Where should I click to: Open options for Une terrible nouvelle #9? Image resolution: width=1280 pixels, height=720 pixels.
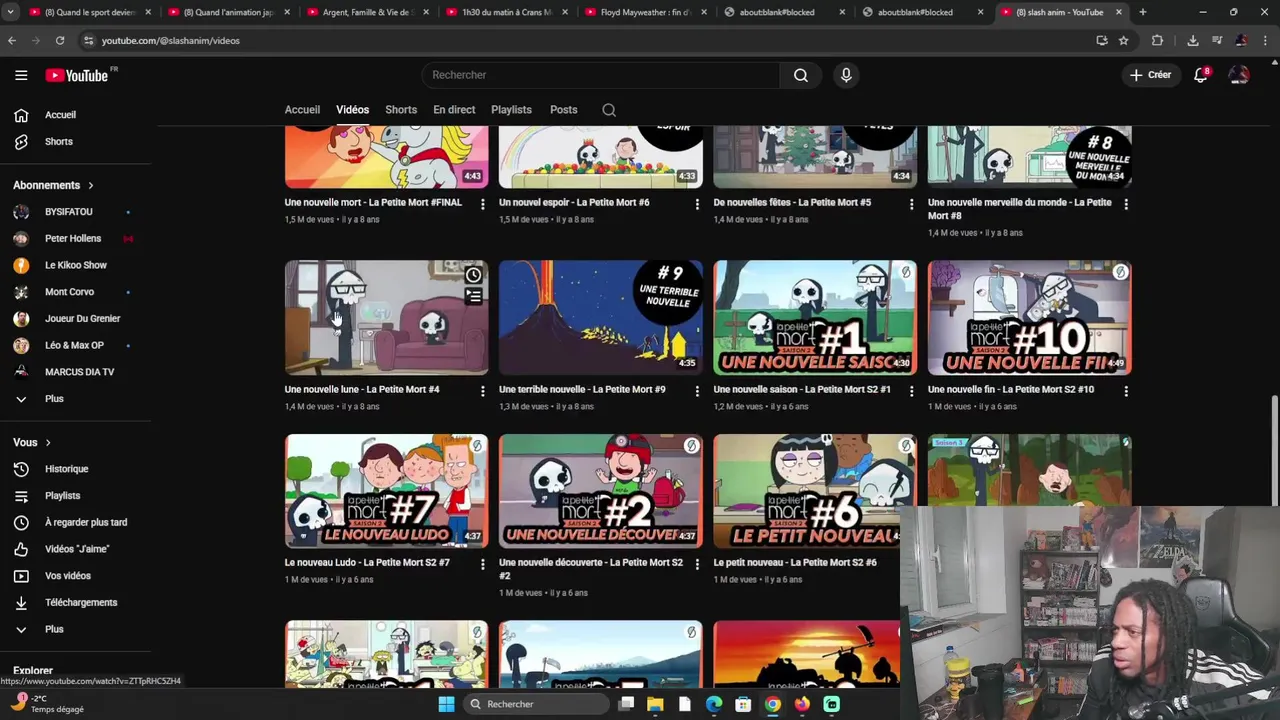(697, 391)
